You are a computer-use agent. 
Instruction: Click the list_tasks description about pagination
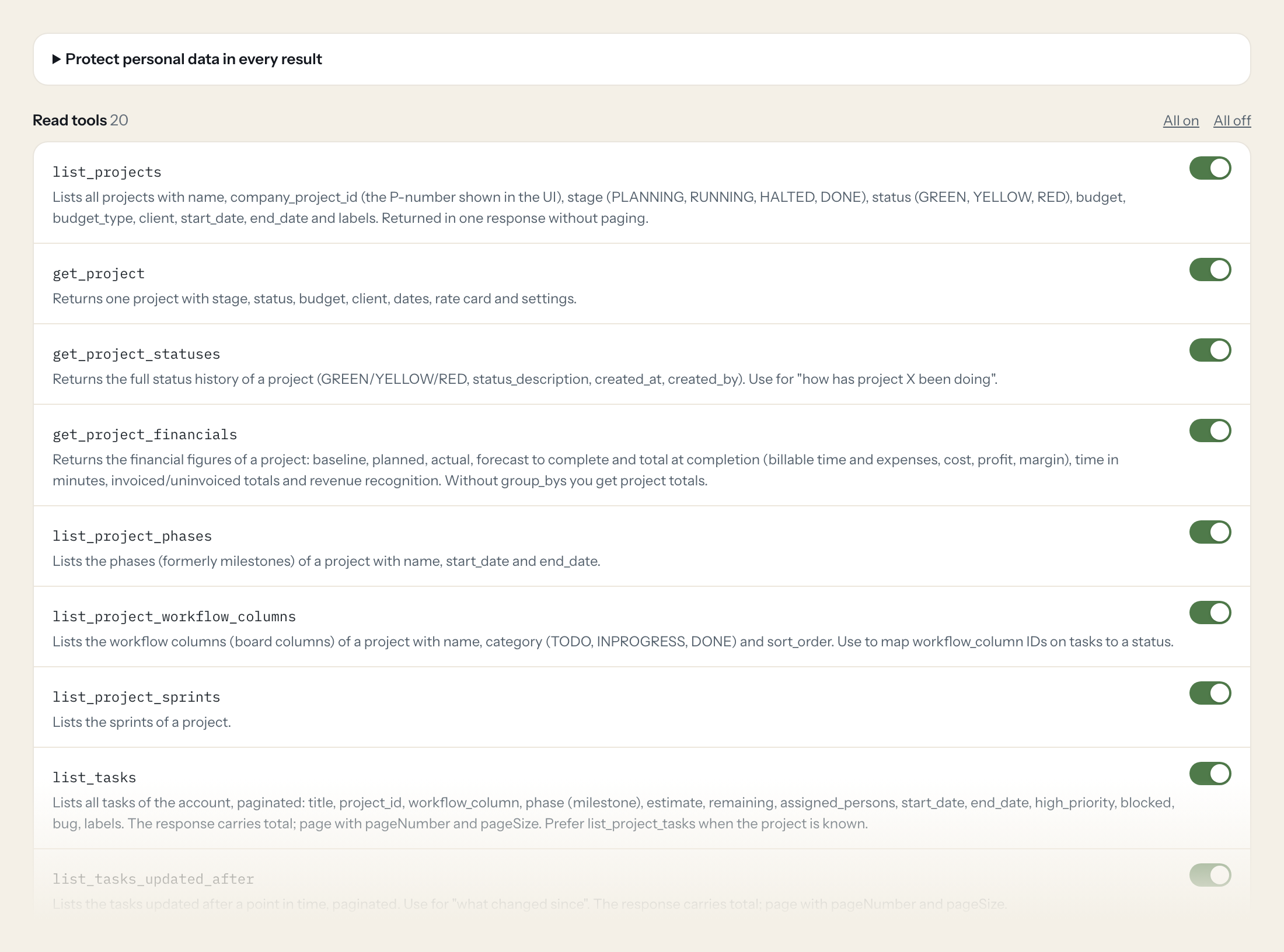613,813
